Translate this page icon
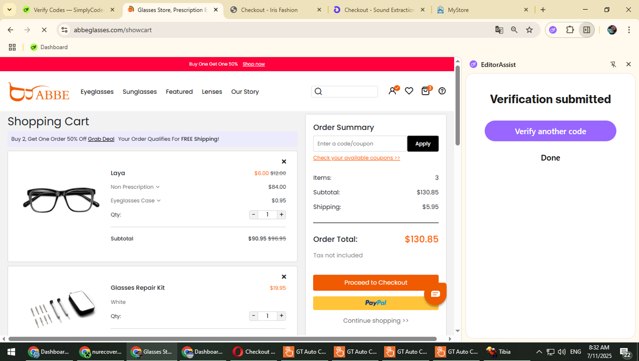Screen dimensions: 639x361 pos(499,30)
